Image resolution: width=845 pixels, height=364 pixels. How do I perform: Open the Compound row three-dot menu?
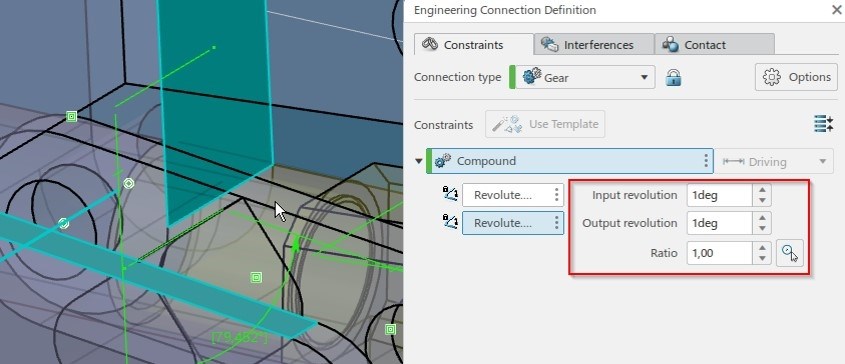(705, 161)
